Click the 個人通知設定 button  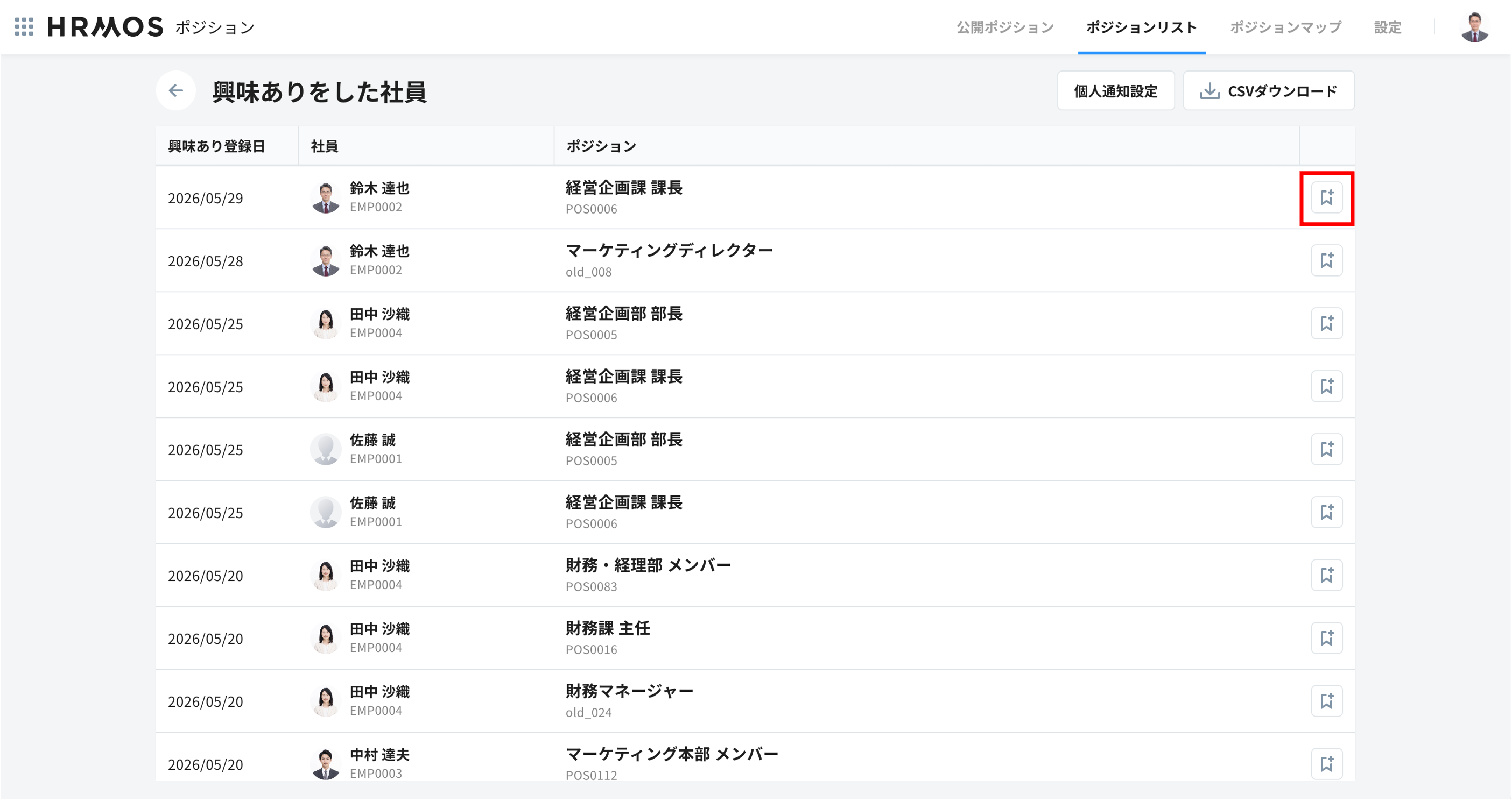point(1116,91)
